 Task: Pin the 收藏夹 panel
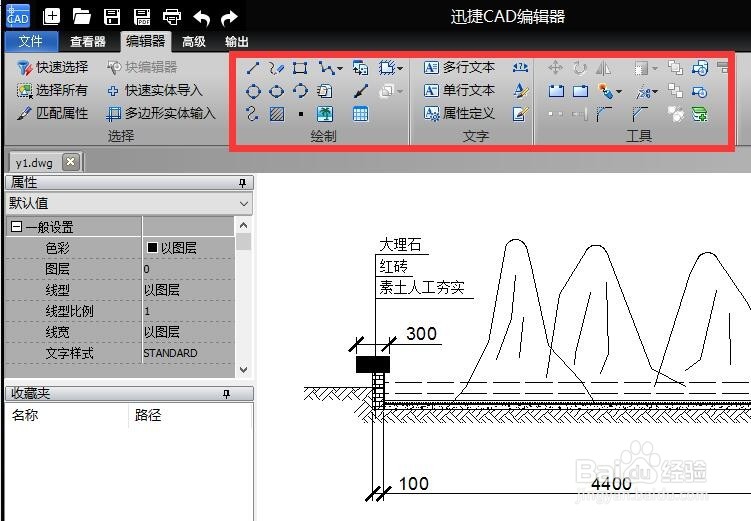point(227,394)
